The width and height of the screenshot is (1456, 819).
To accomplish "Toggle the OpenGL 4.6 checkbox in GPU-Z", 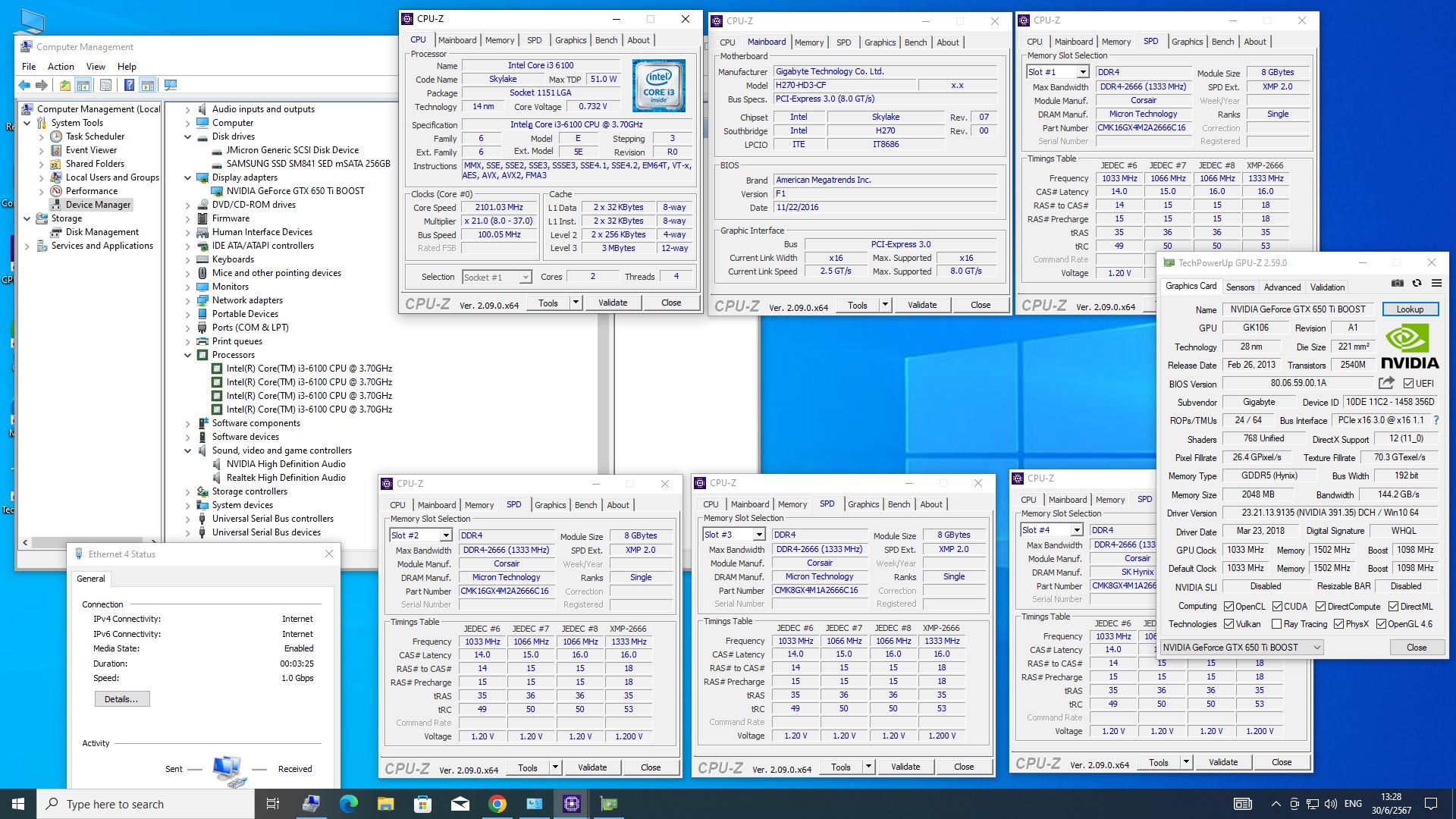I will (1381, 624).
